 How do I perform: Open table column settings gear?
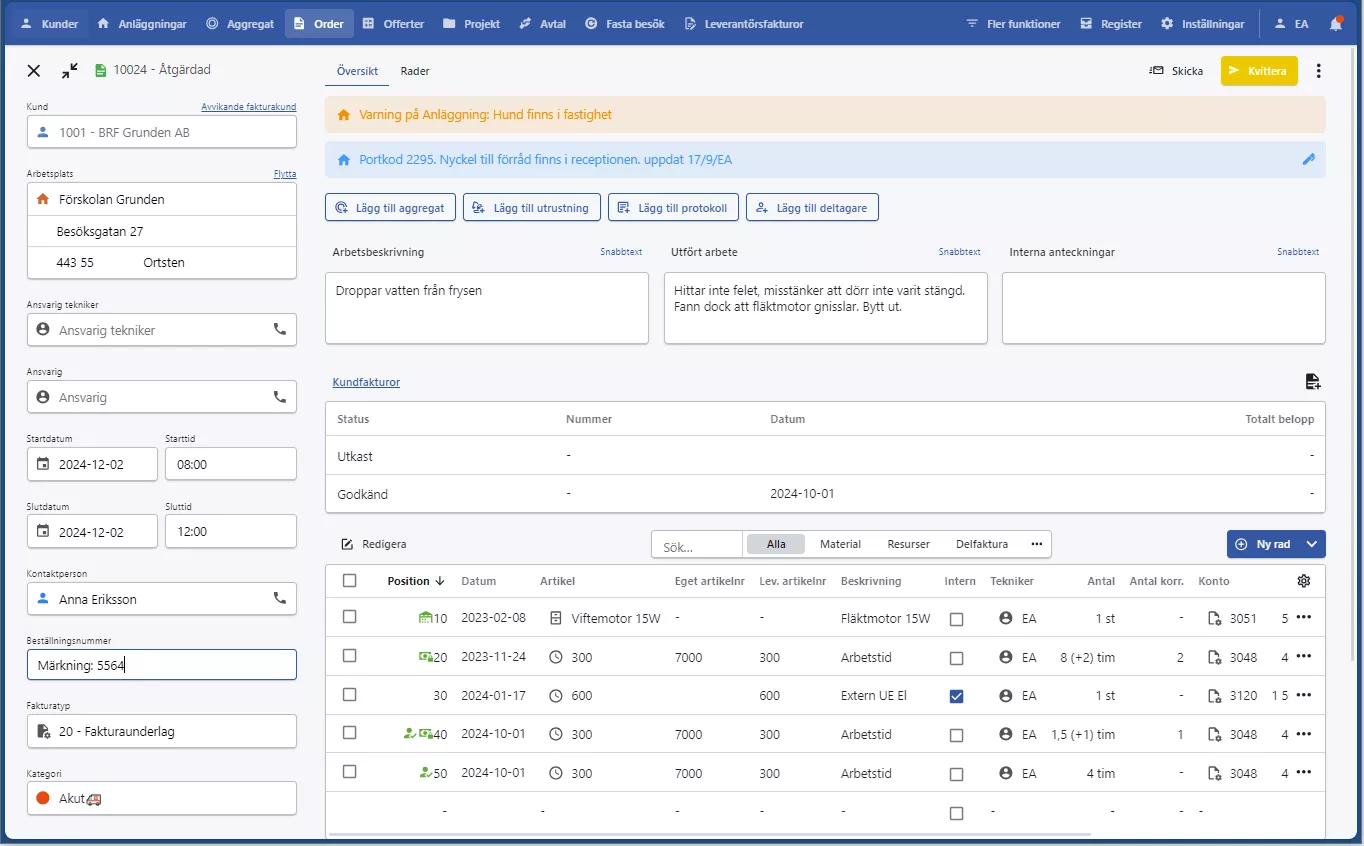click(1303, 581)
